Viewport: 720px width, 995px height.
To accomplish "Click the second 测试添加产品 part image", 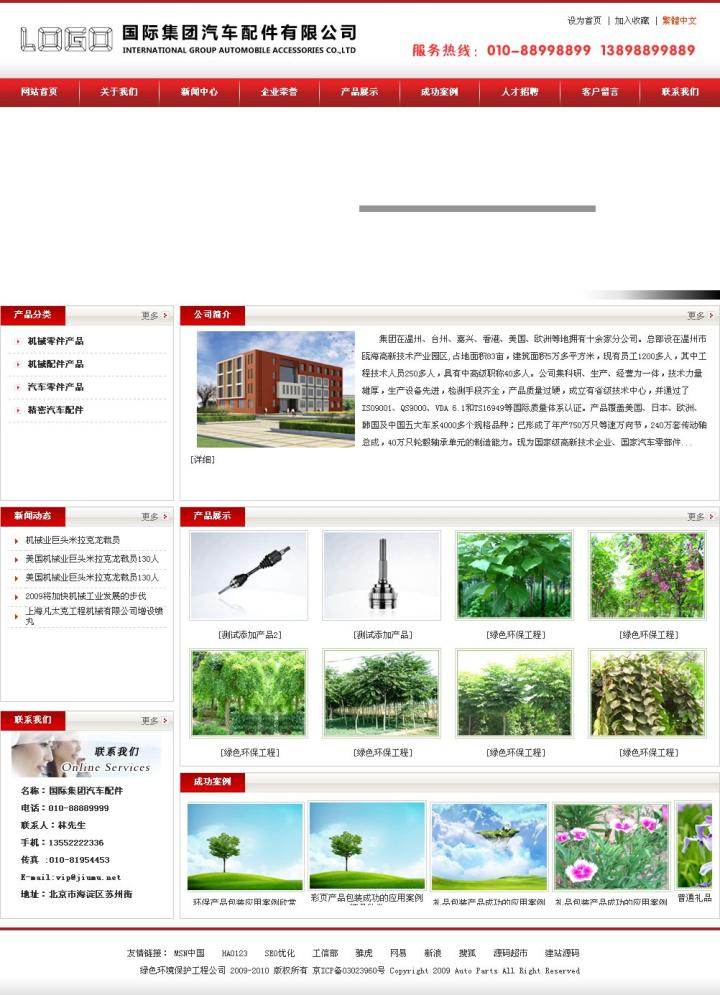I will tap(382, 575).
